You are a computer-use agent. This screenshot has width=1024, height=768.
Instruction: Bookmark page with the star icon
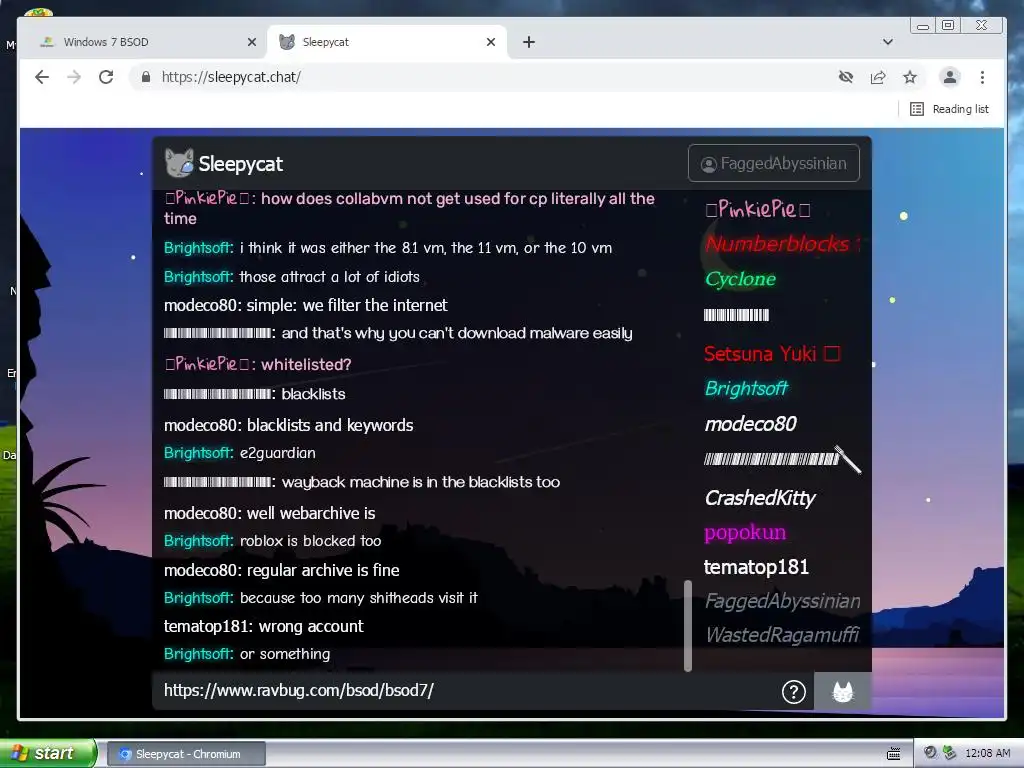[x=910, y=77]
